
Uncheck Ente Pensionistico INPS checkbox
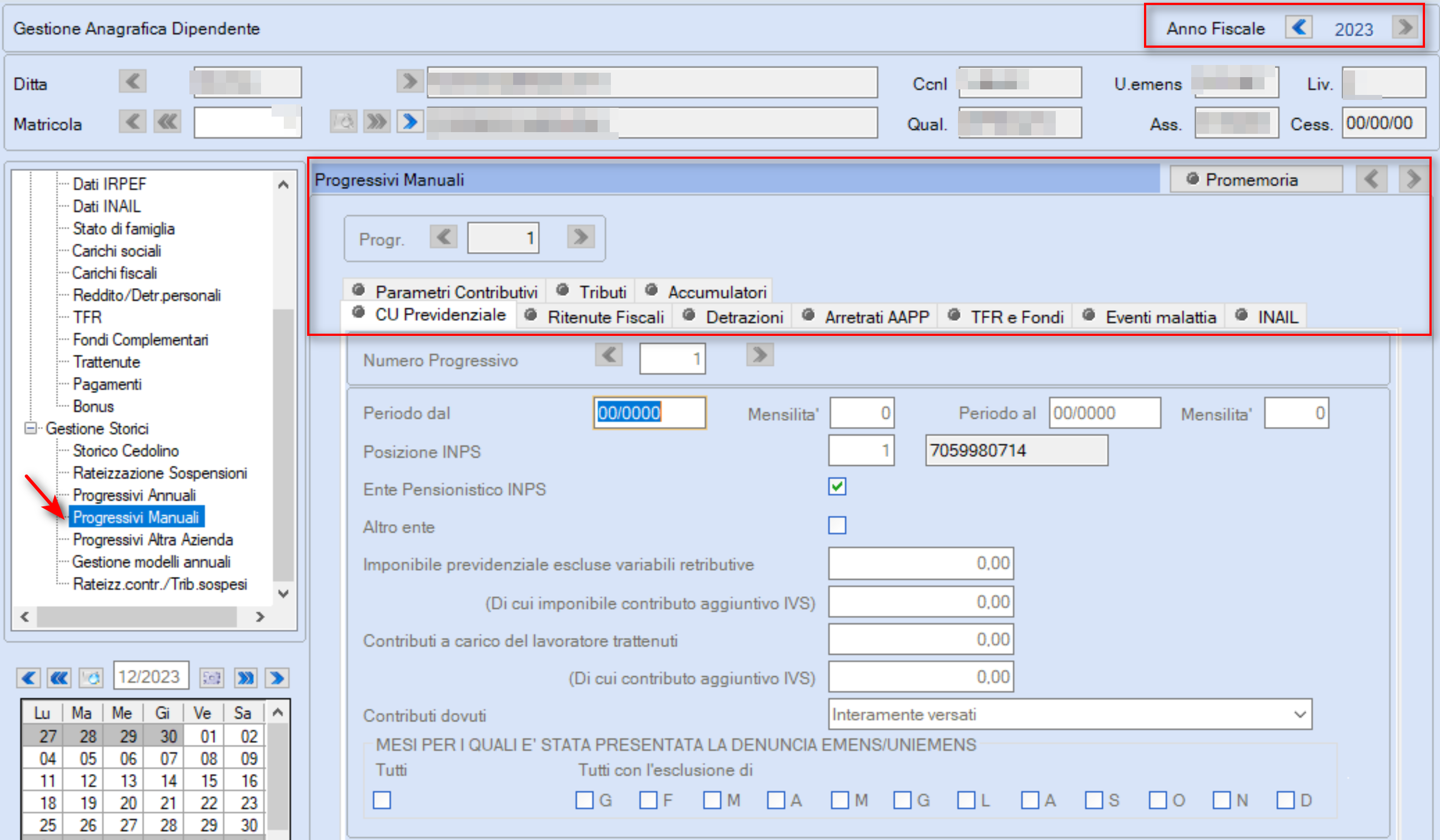(x=837, y=487)
